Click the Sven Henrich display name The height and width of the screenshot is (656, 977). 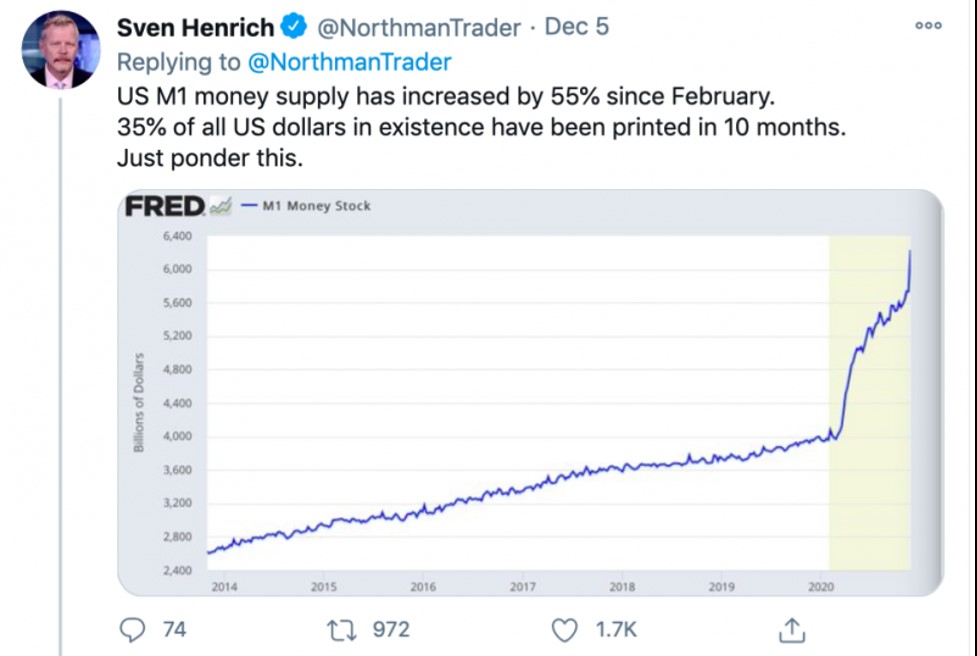pyautogui.click(x=195, y=27)
